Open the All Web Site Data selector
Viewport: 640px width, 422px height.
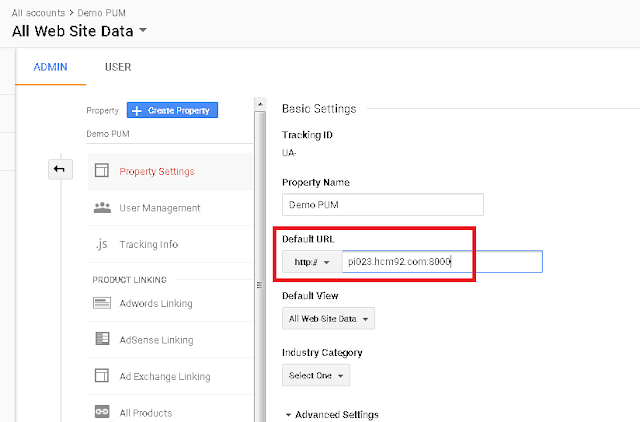pos(79,30)
